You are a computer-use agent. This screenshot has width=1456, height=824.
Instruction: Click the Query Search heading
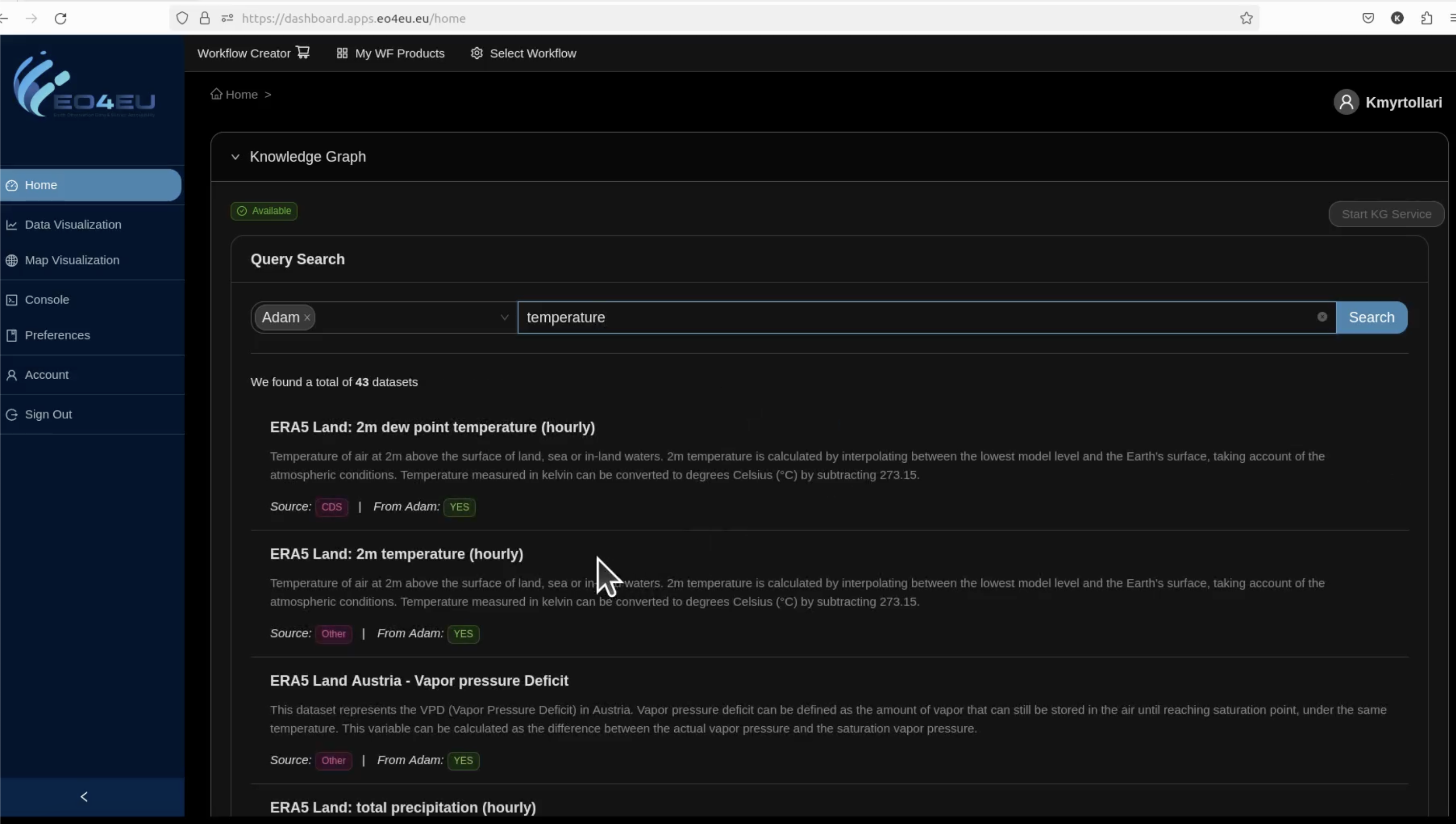[298, 259]
